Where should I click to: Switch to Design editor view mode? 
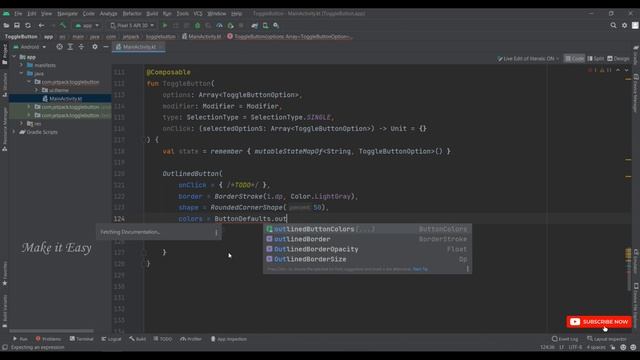[618, 59]
